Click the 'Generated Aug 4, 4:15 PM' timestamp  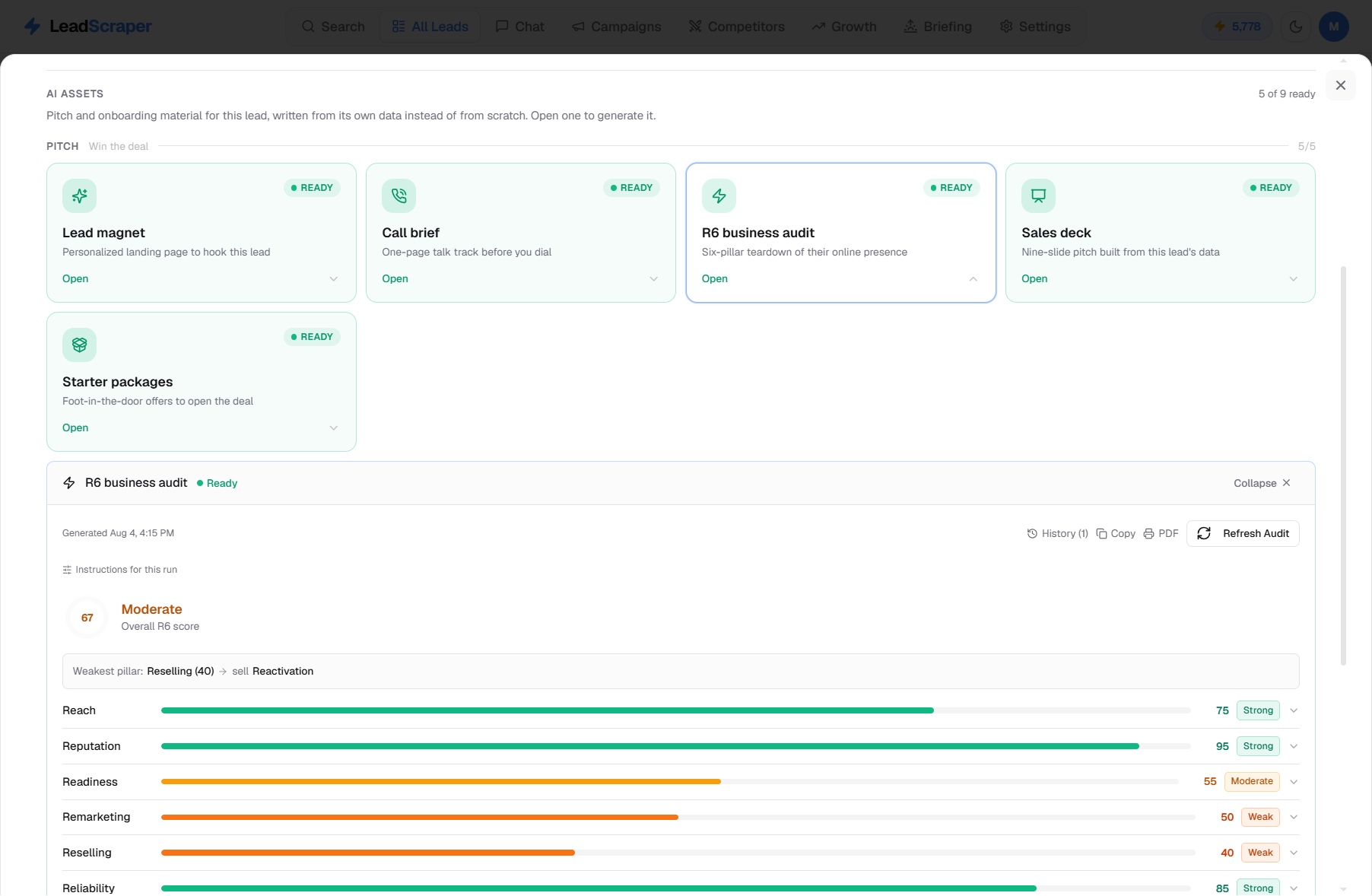pos(118,533)
